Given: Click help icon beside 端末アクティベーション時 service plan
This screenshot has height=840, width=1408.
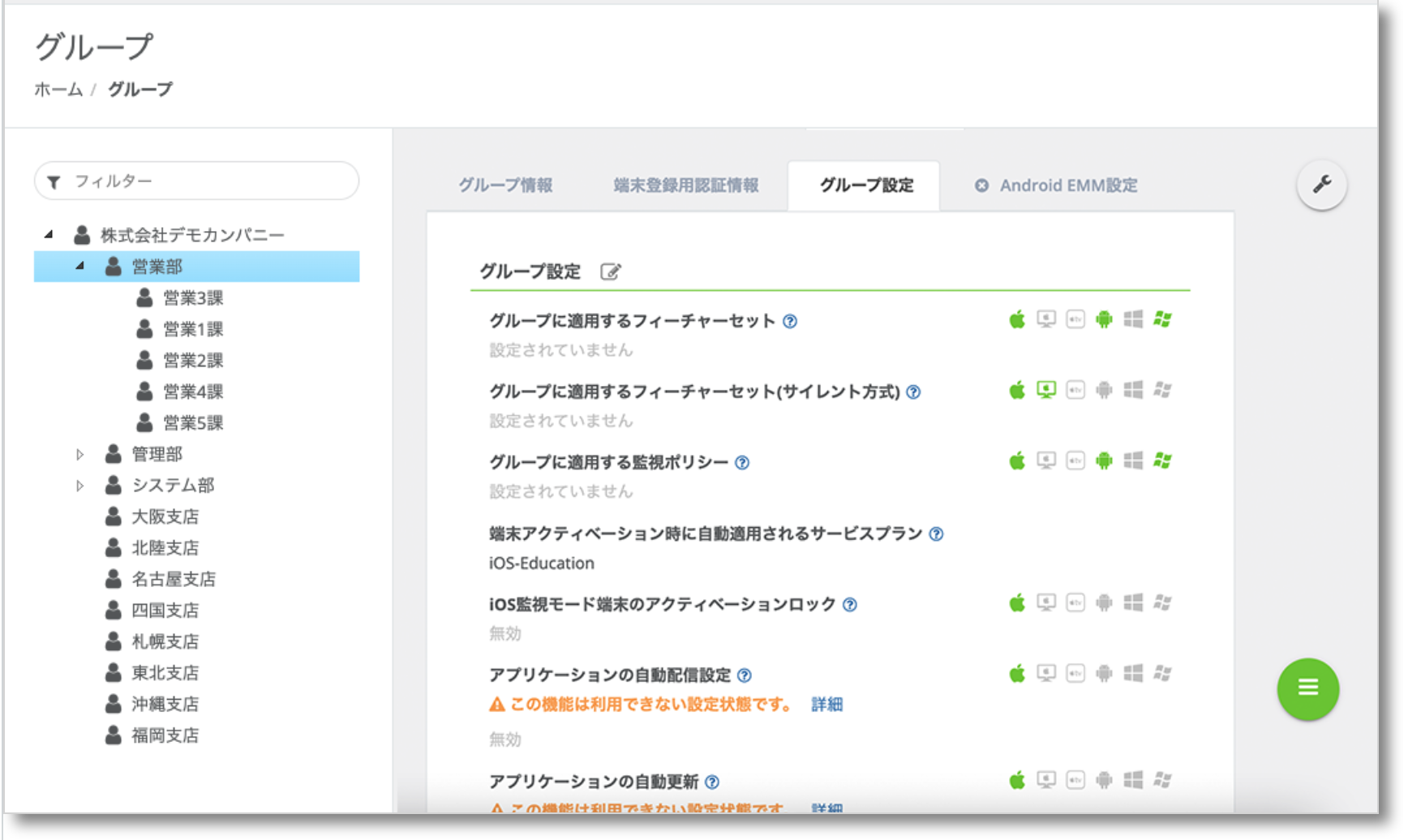Looking at the screenshot, I should point(936,534).
